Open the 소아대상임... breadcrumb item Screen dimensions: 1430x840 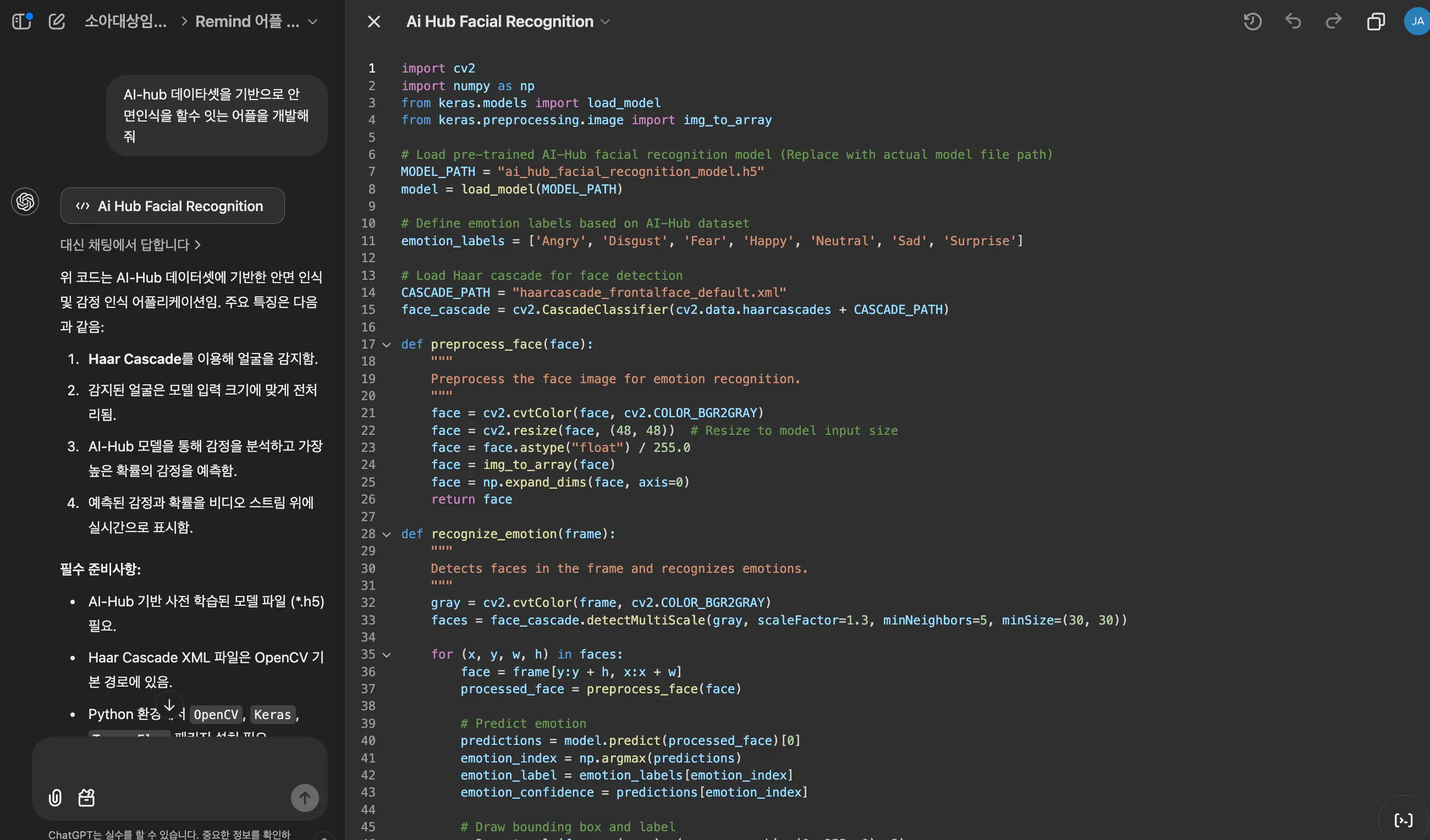tap(125, 21)
